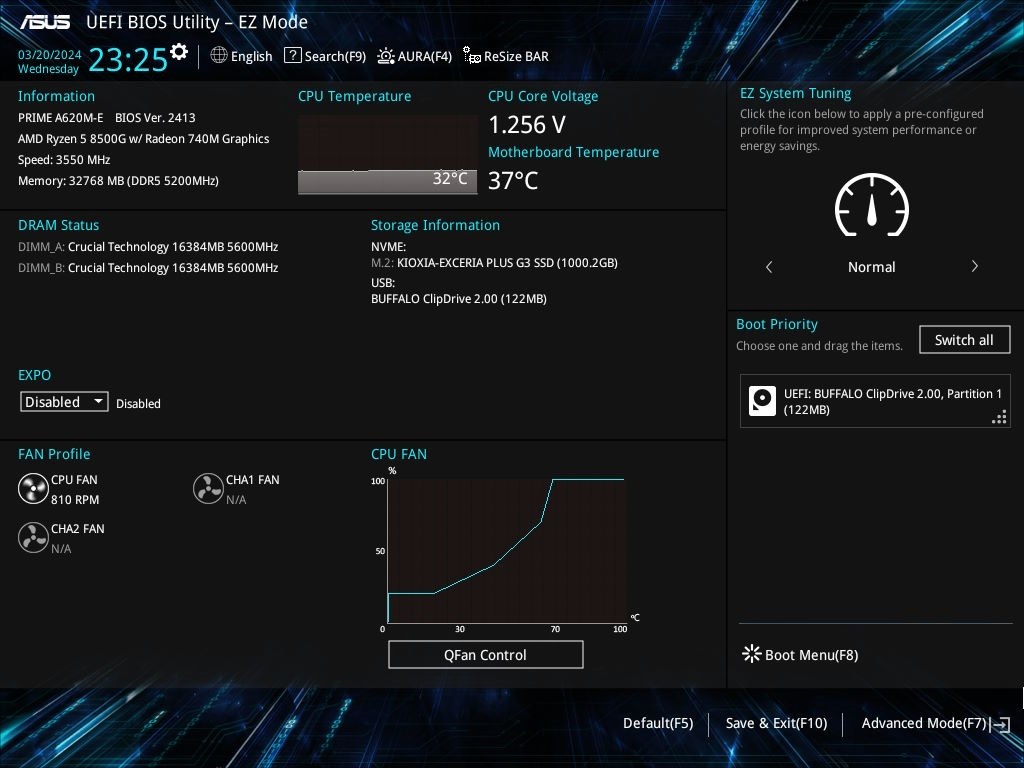This screenshot has width=1024, height=768.
Task: Click the DIMM_A Crucial Technology entry
Action: tap(148, 247)
